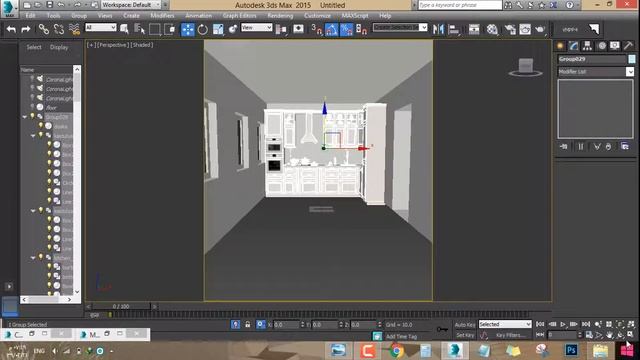Switch to the Utilities hammer panel tab
Screen dimensions: 640x360
click(628, 46)
